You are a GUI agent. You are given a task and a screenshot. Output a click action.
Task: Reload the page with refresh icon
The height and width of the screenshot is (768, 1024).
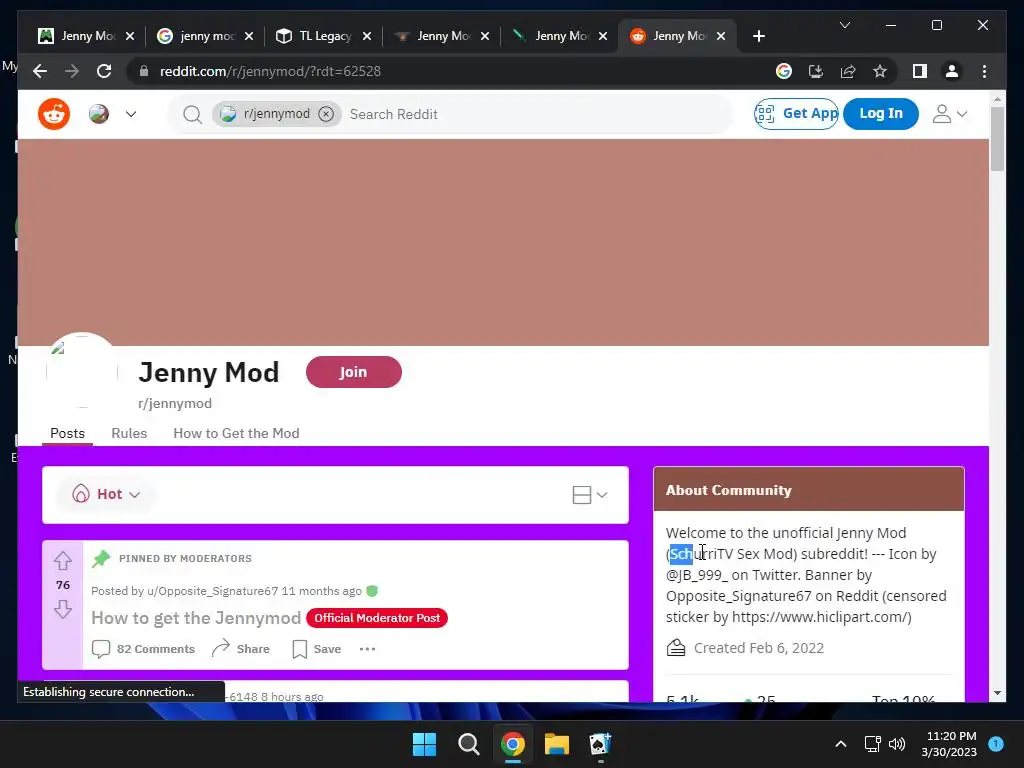tap(104, 71)
